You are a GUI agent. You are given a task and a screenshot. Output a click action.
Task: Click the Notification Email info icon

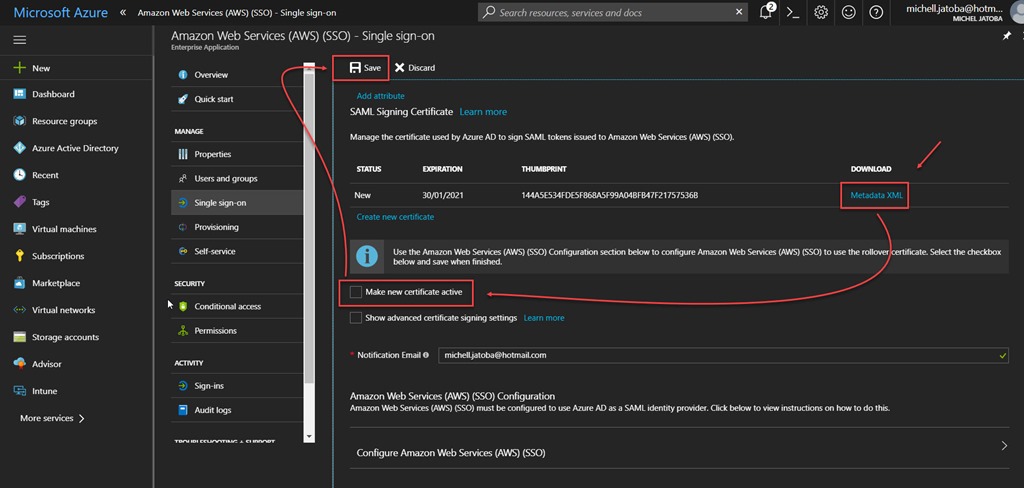[x=426, y=355]
